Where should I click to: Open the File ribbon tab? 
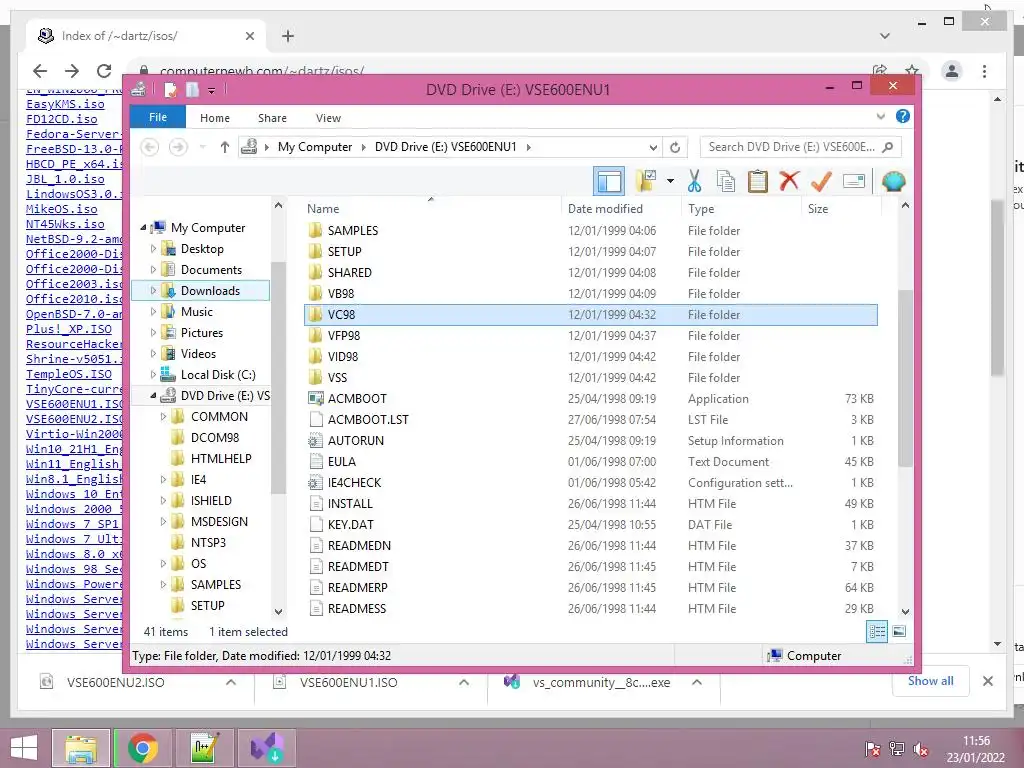coord(157,118)
